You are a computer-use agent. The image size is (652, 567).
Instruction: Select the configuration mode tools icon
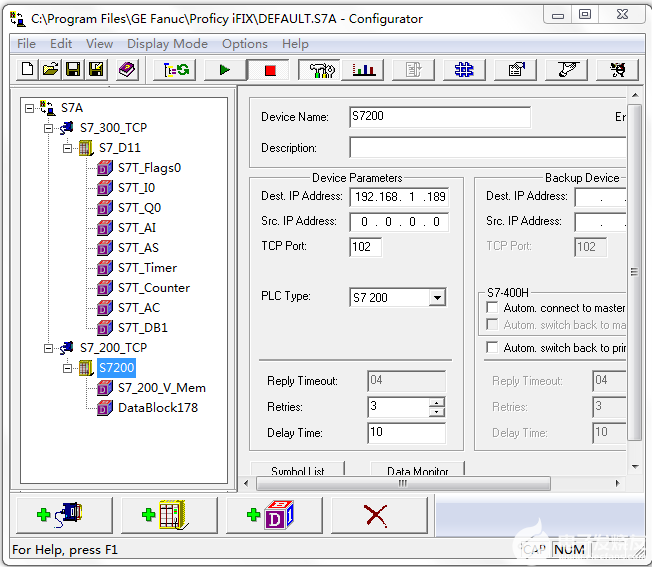tap(320, 69)
